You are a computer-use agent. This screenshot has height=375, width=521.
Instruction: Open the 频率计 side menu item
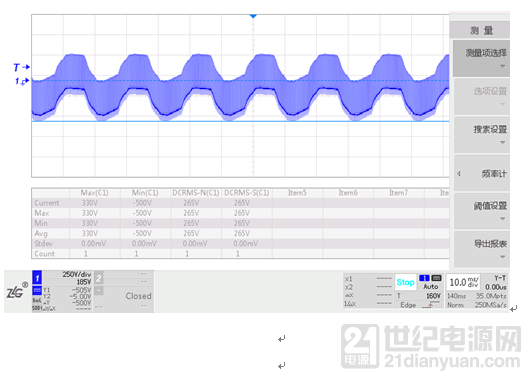coord(482,173)
